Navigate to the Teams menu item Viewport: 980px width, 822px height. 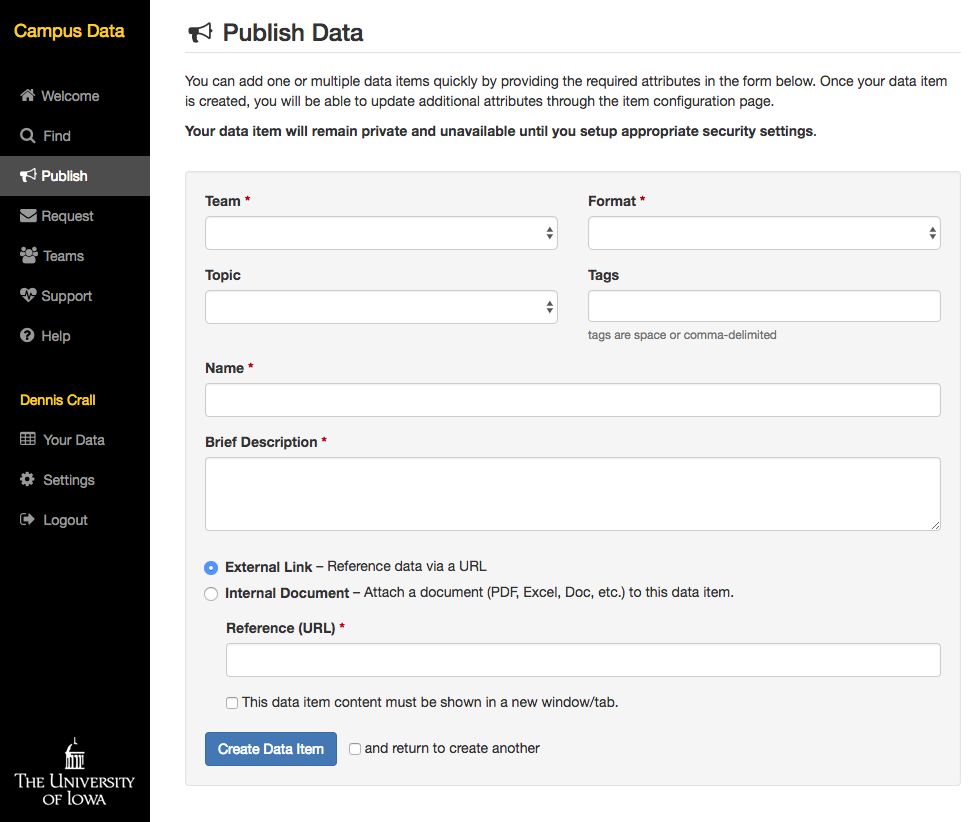63,256
